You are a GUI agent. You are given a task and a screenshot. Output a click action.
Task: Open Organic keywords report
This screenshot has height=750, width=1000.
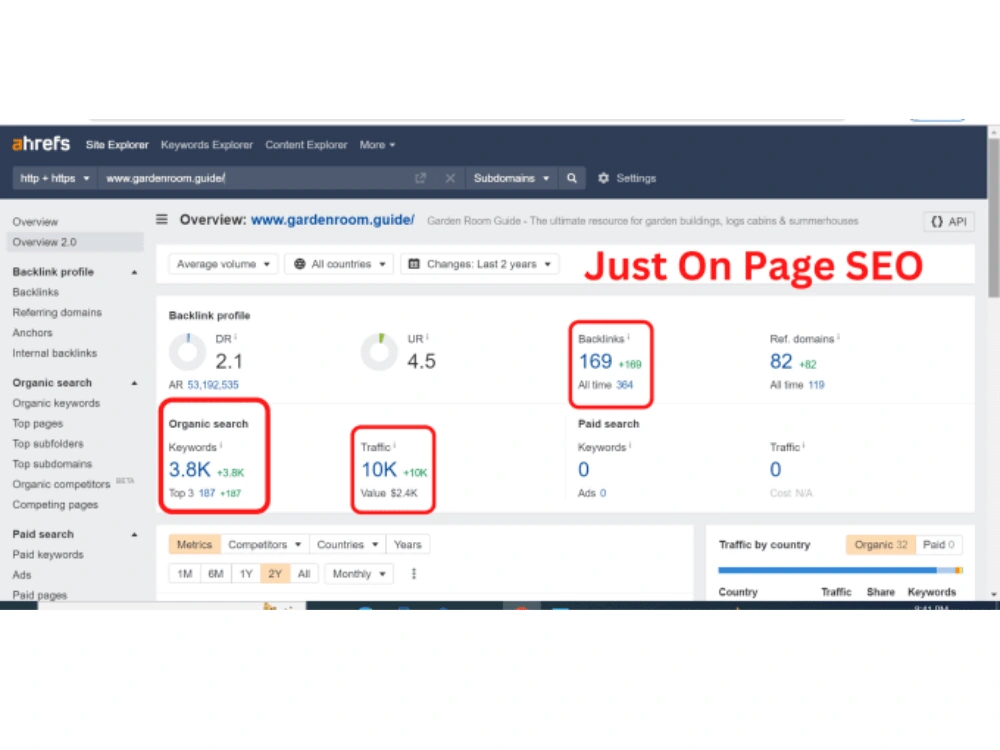click(56, 403)
